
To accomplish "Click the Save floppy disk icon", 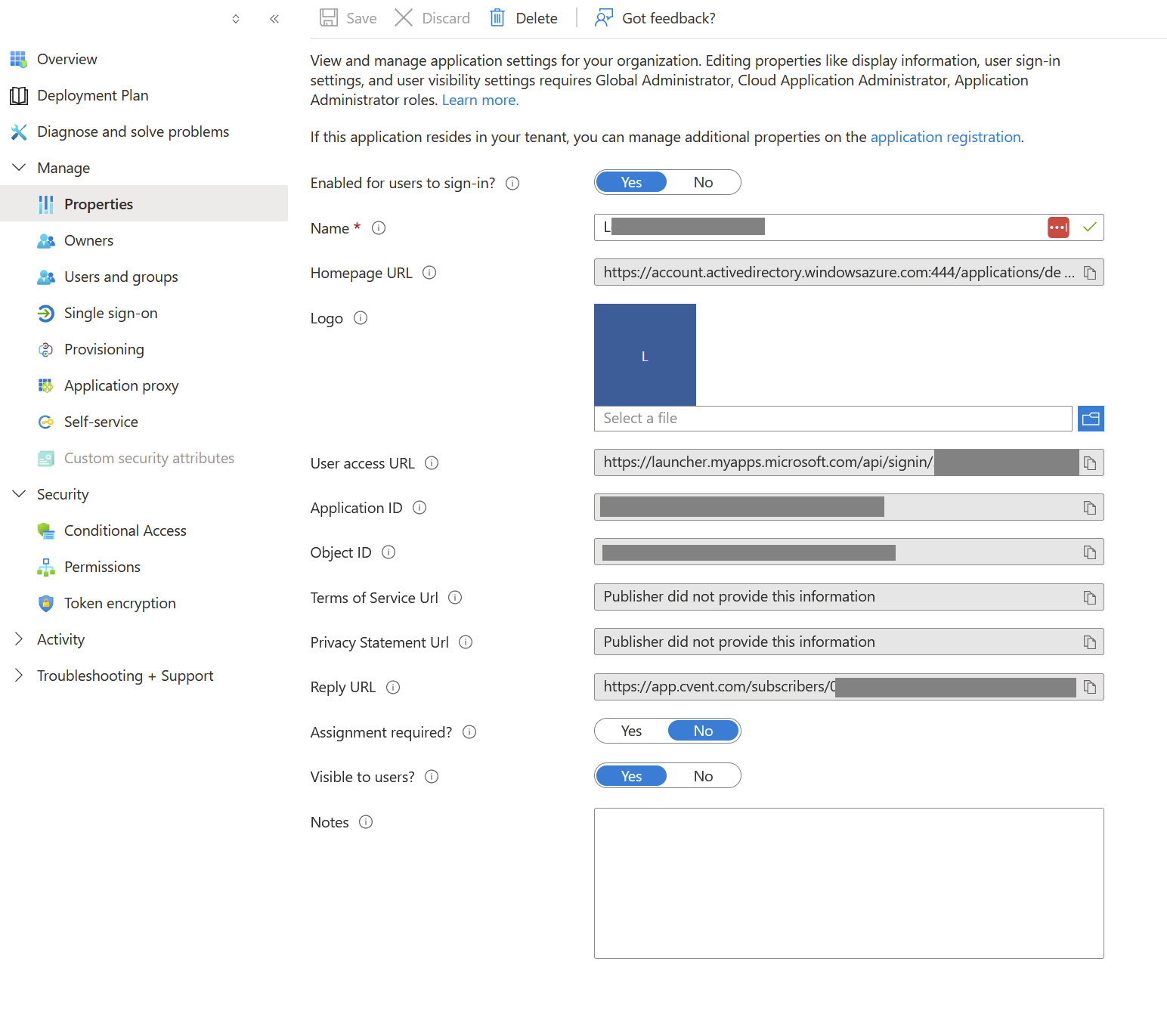I will tap(328, 17).
